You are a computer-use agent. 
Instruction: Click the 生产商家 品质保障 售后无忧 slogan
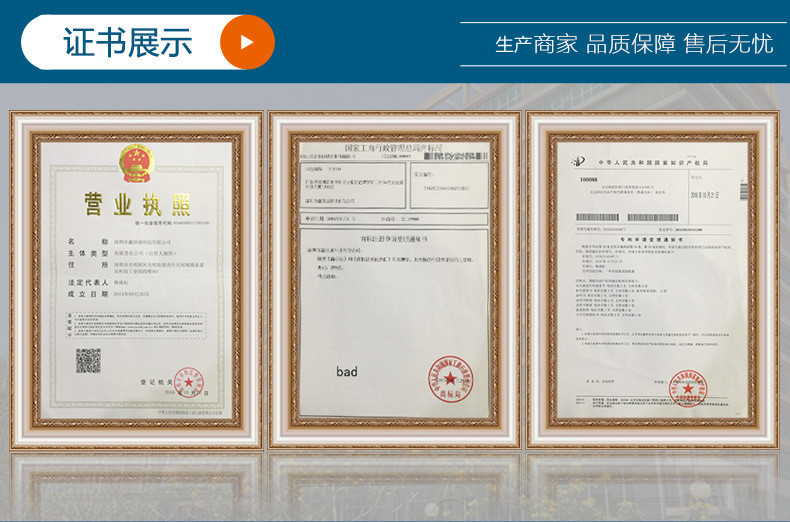point(634,44)
